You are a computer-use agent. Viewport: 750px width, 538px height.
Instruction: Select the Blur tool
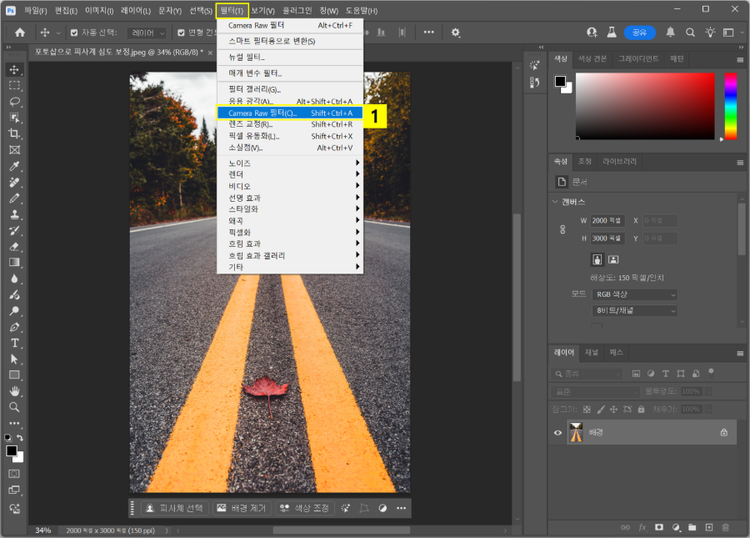14,278
